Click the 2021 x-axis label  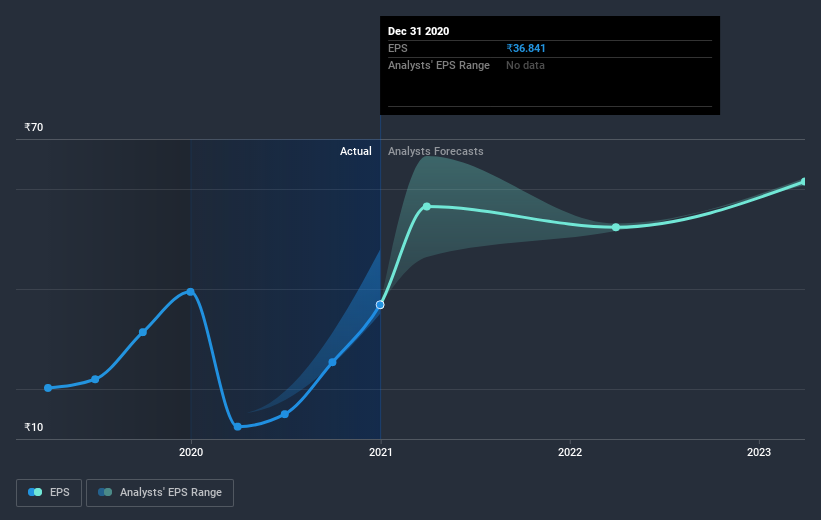click(381, 452)
